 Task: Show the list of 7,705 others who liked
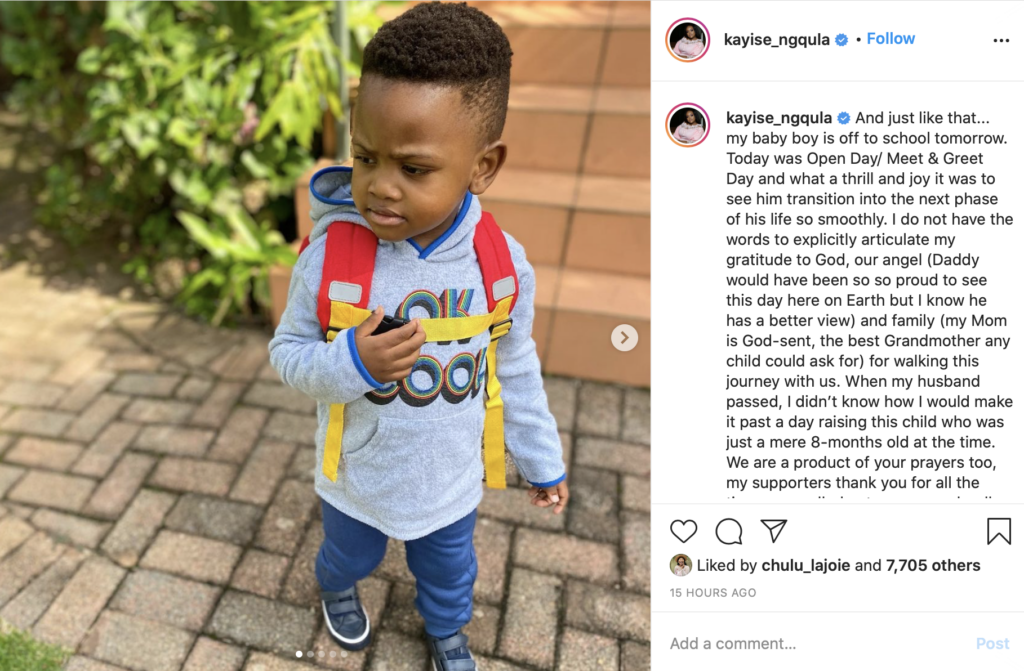pos(933,565)
